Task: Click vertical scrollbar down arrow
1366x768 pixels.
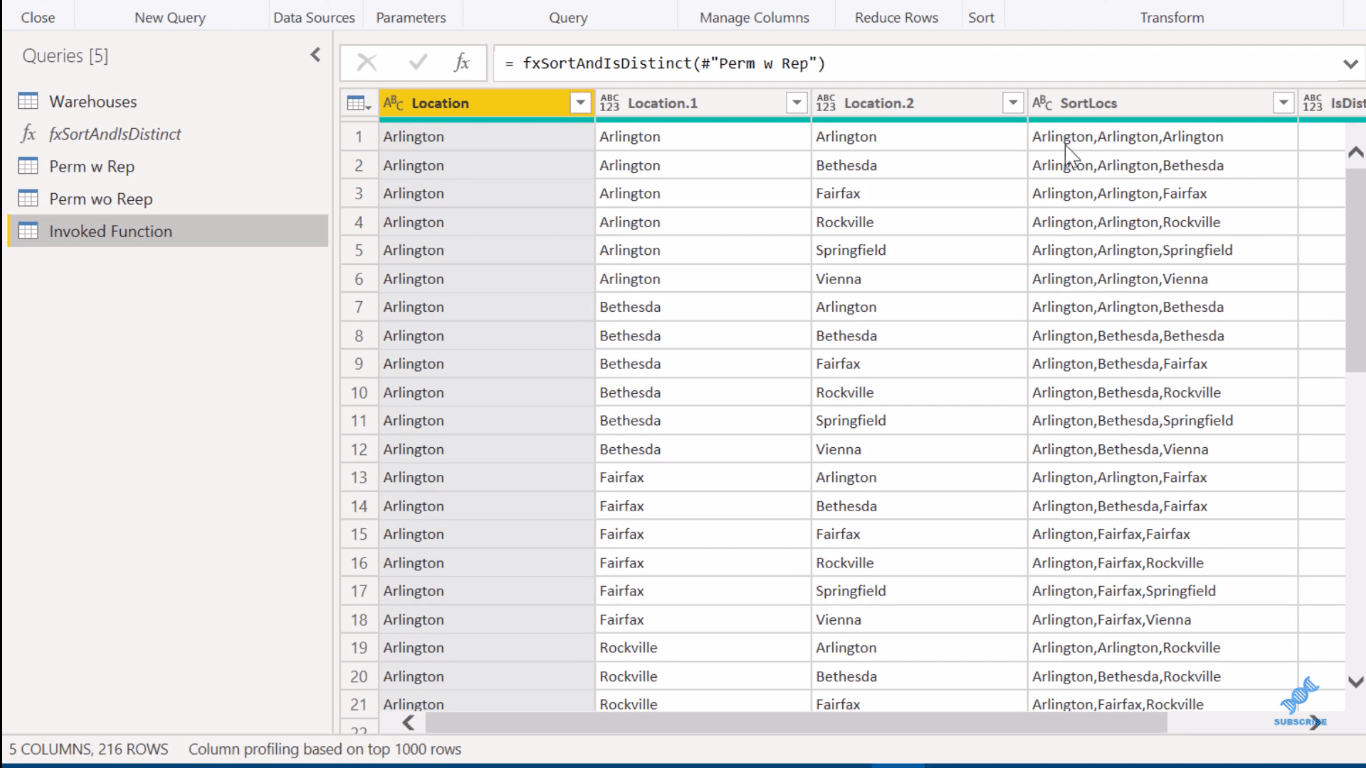Action: click(x=1356, y=682)
